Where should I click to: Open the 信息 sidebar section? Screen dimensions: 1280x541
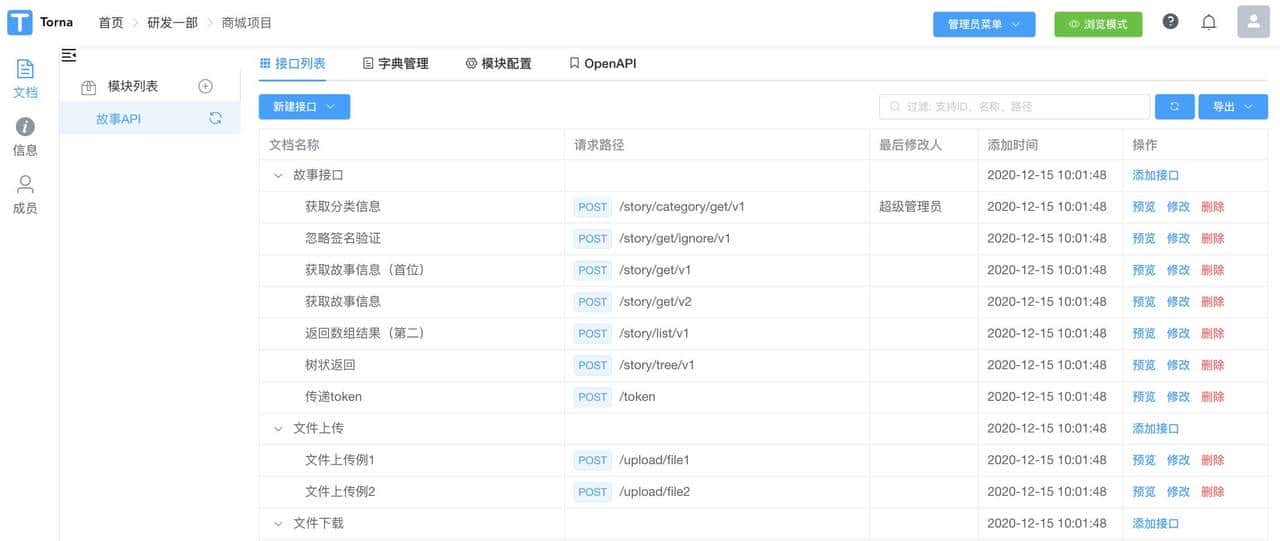[25, 137]
